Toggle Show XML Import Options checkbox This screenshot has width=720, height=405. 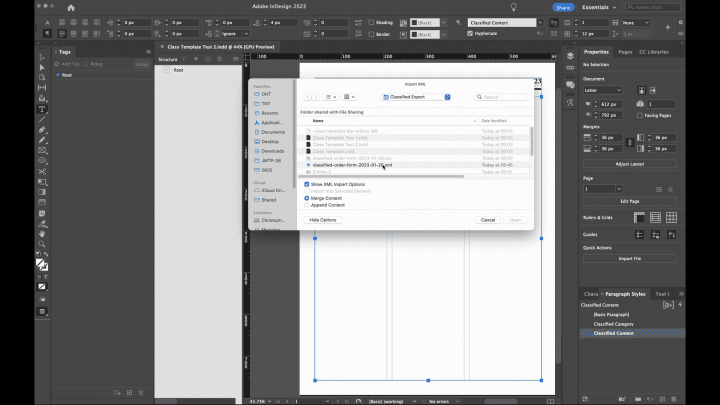(x=307, y=184)
